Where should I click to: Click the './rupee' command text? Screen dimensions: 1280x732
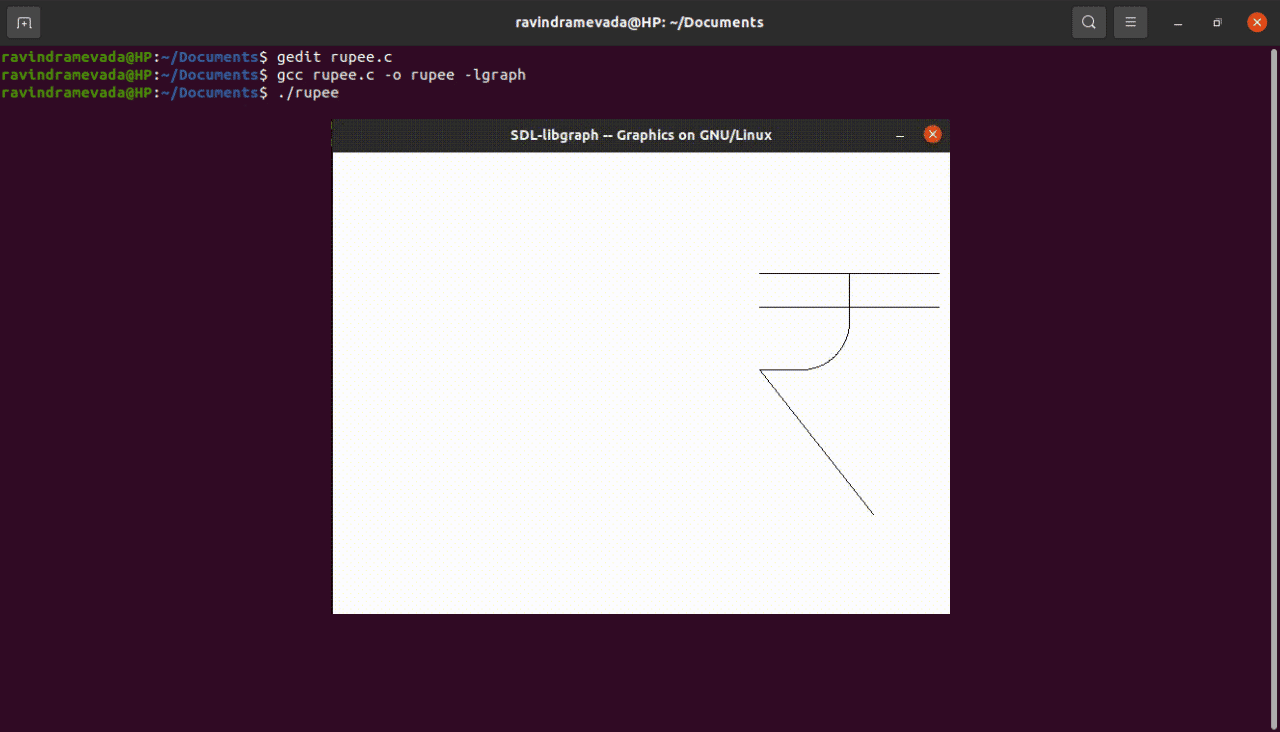[308, 93]
